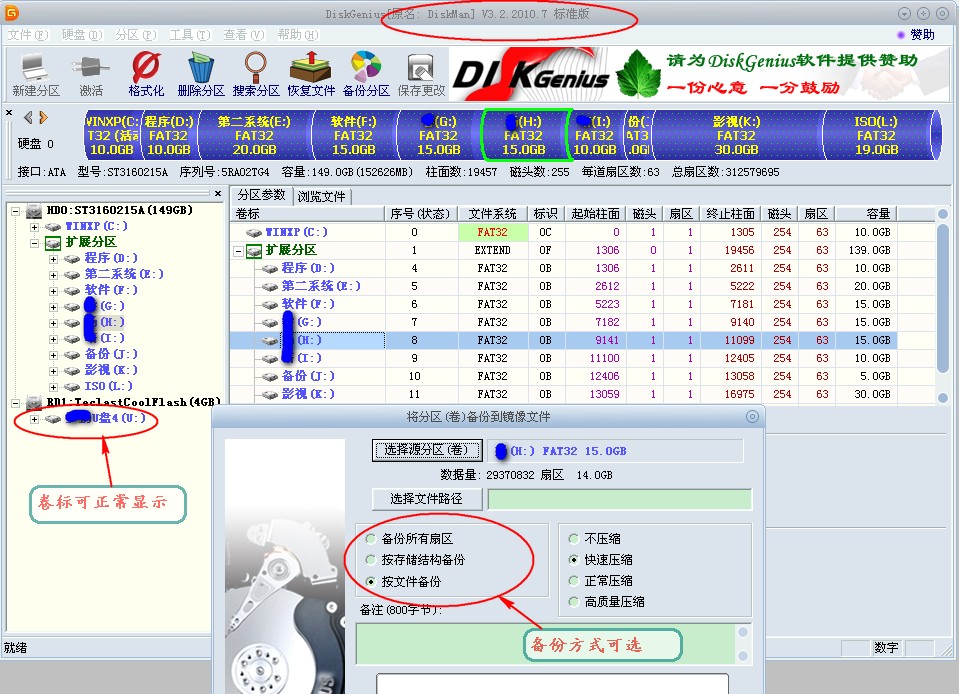Expand WINXP (C:) node in tree
This screenshot has width=959, height=694.
tap(34, 227)
